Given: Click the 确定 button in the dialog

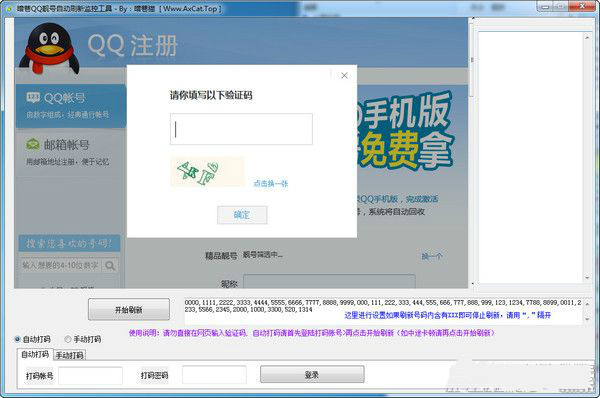Looking at the screenshot, I should pyautogui.click(x=242, y=215).
